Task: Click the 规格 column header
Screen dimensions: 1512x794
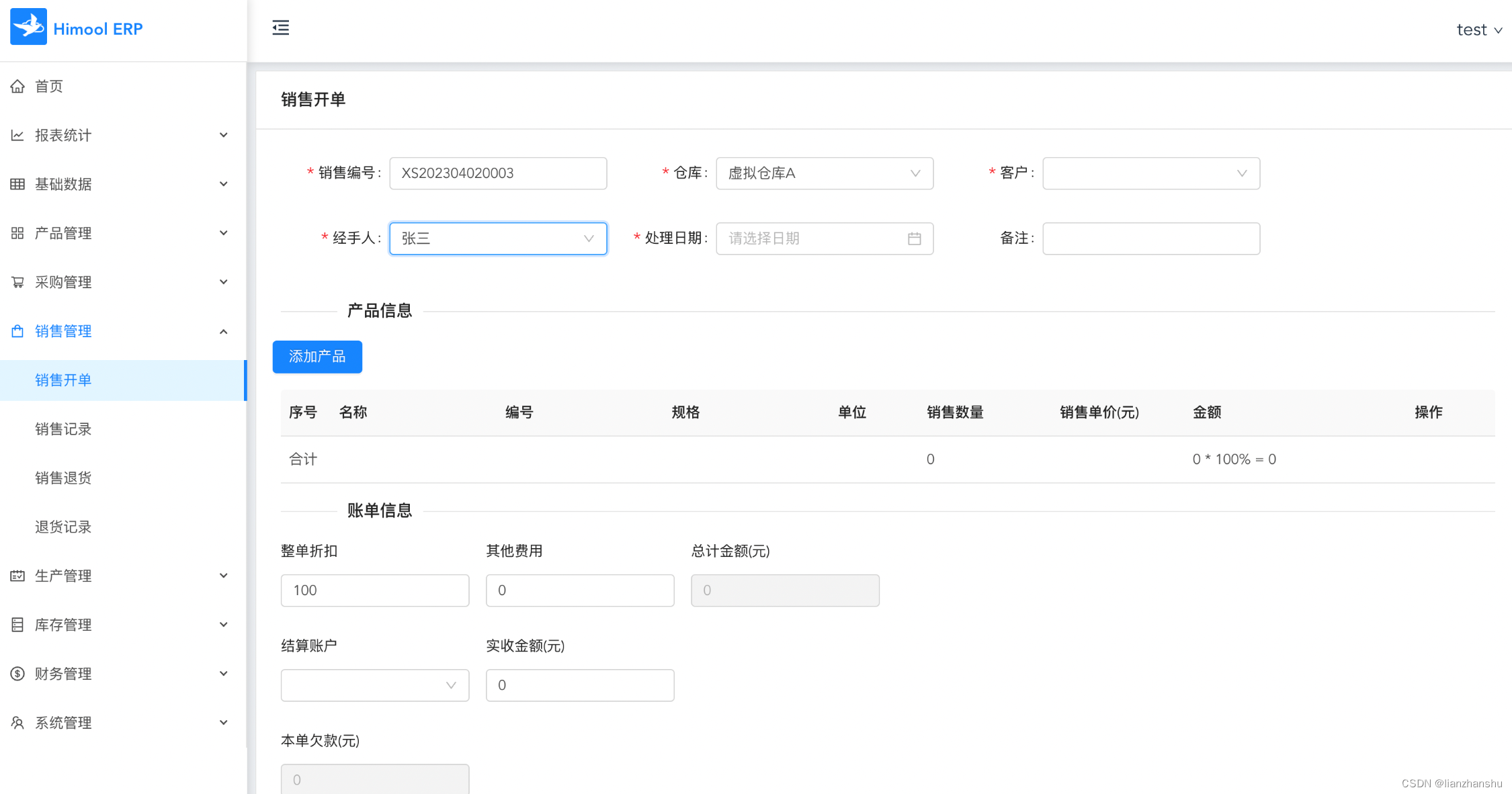Action: coord(685,412)
